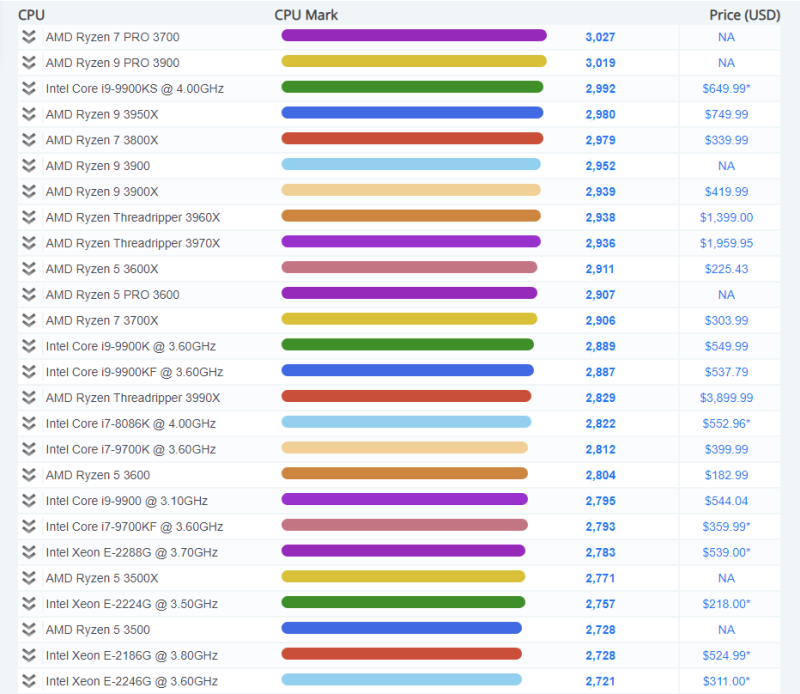Click double-chevron icon beside Ryzen 7 3700X

(x=29, y=320)
